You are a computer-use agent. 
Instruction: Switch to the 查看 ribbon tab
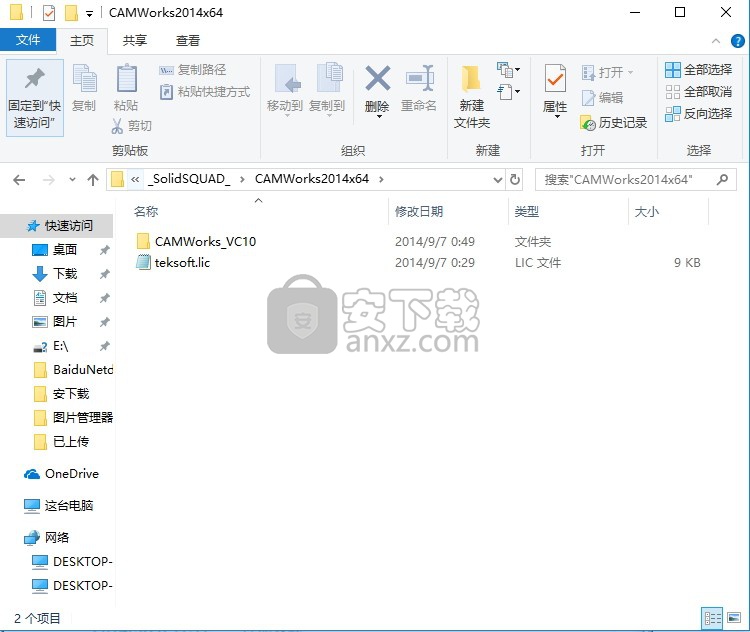pos(188,41)
